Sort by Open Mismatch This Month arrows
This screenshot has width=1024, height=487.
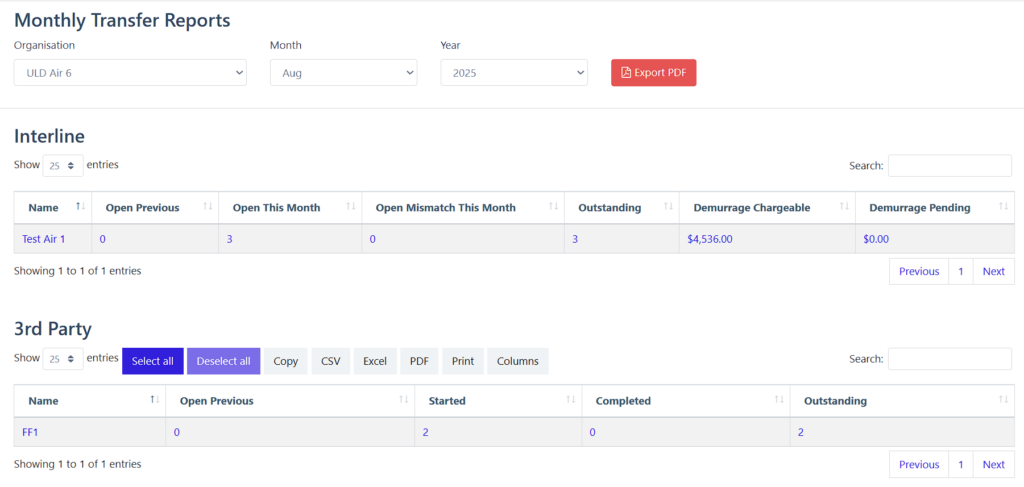click(554, 207)
